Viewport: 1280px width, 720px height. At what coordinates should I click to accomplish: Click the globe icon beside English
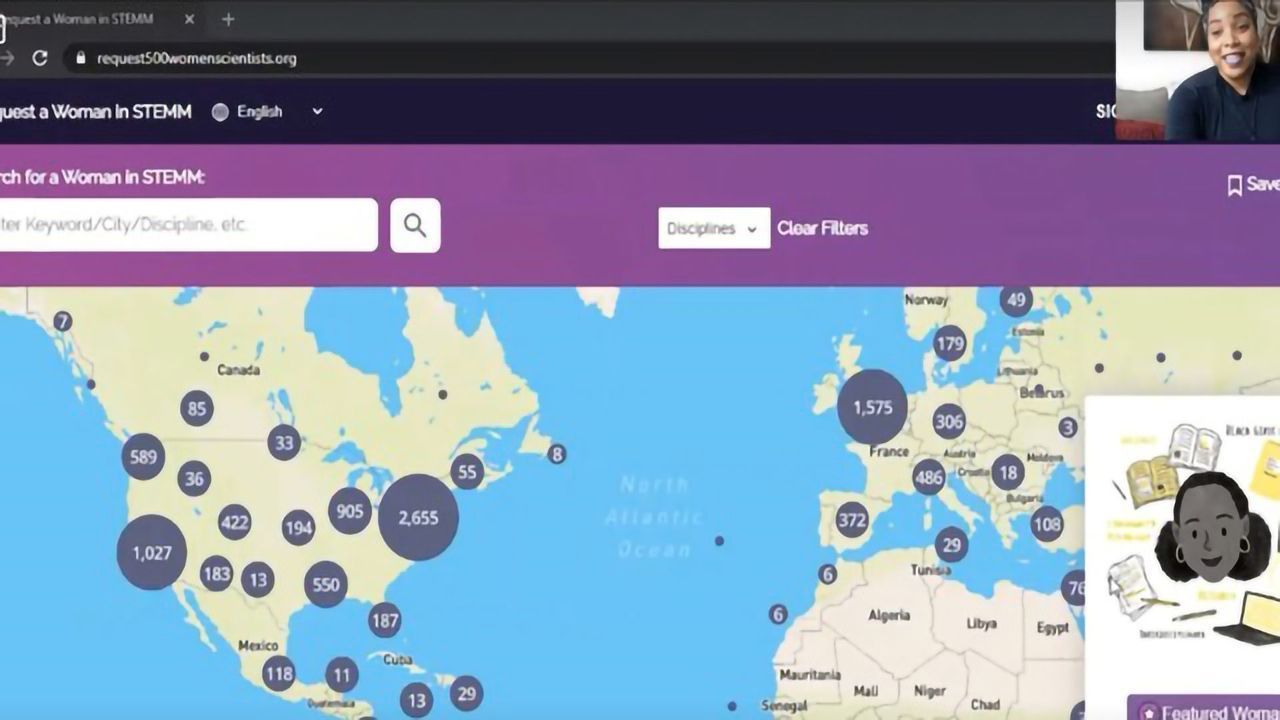pos(220,112)
